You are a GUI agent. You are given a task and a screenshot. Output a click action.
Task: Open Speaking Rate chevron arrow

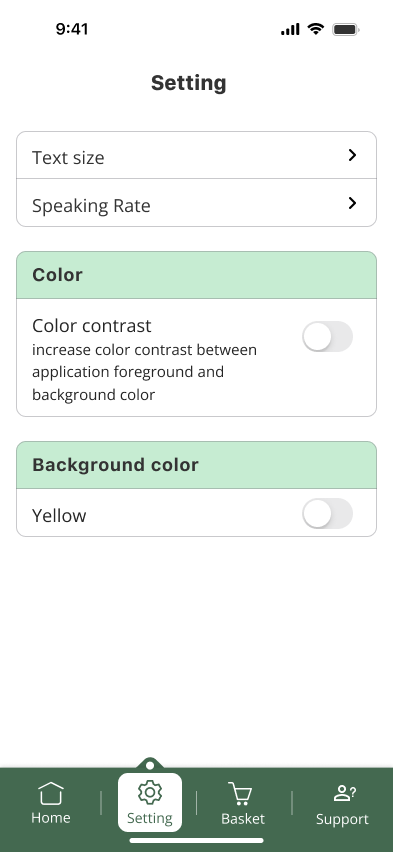point(352,203)
